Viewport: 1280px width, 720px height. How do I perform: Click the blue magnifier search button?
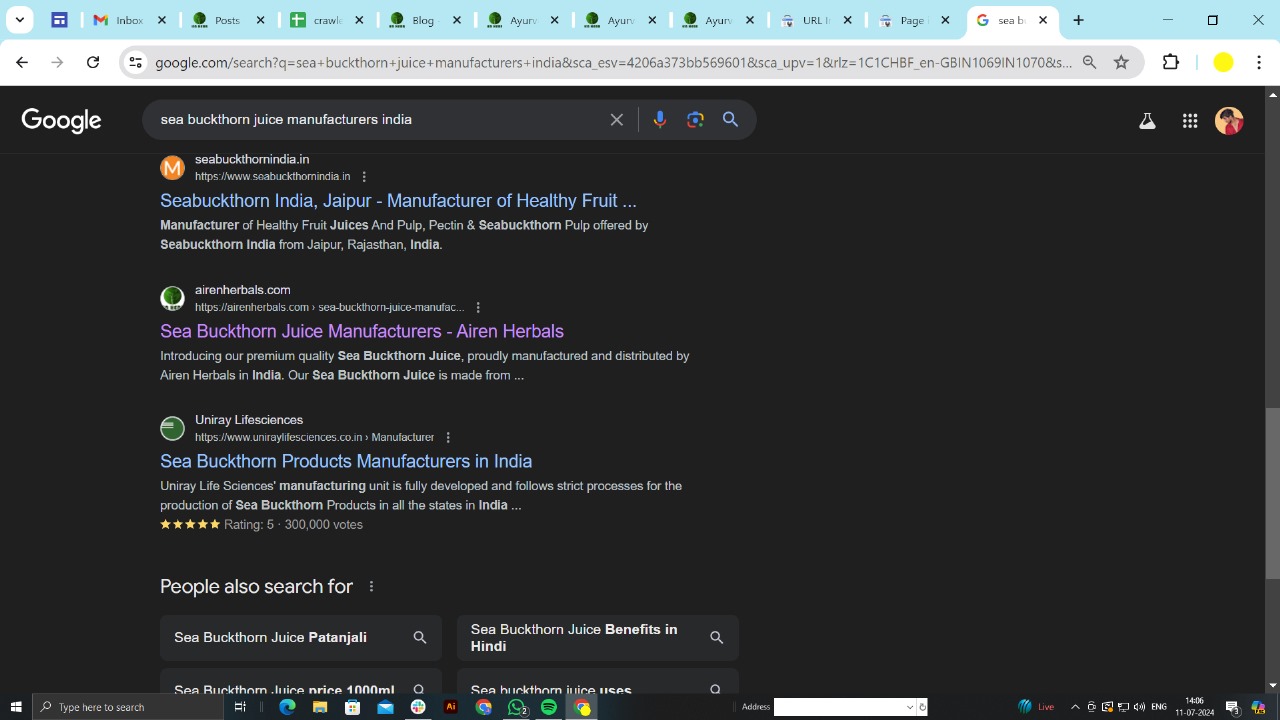[x=731, y=120]
